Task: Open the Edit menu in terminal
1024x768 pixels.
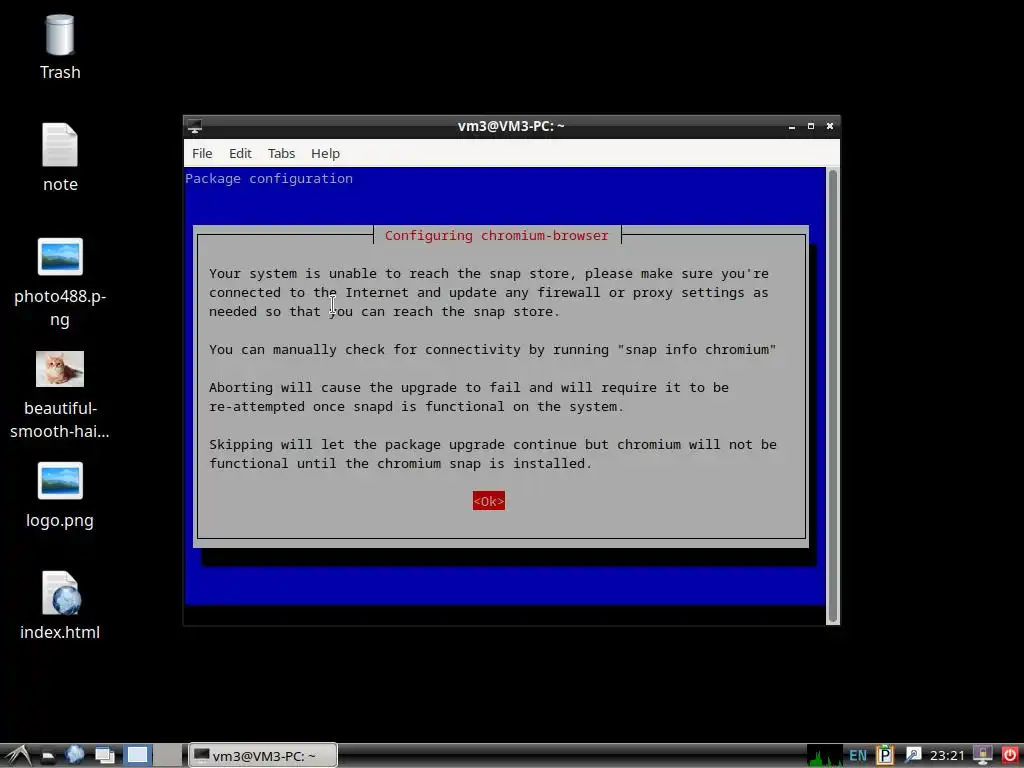Action: click(240, 153)
